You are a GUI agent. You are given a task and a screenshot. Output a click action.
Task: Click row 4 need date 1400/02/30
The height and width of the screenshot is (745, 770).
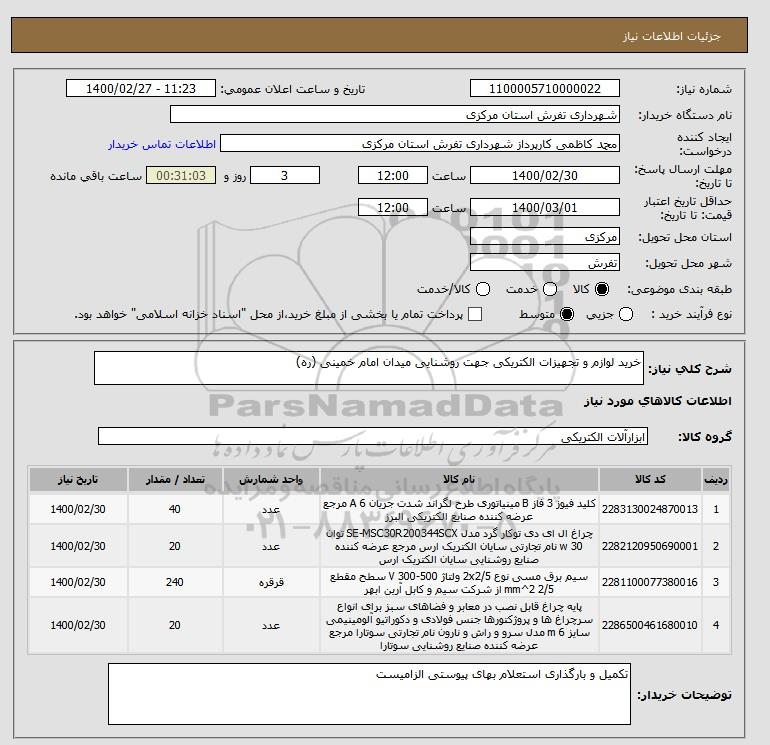click(x=78, y=625)
